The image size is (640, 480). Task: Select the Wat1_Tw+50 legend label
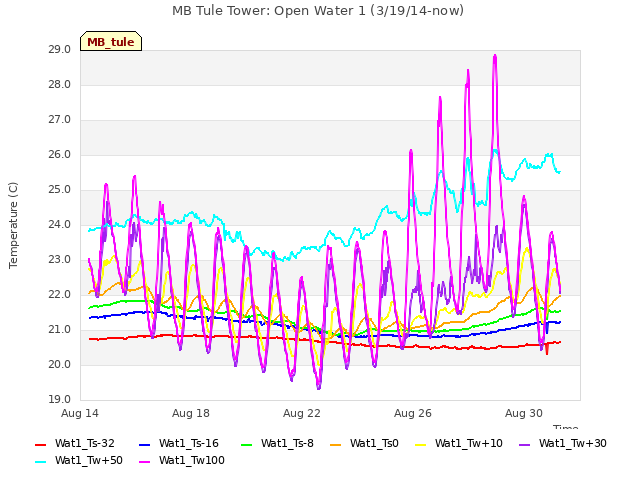coord(89,460)
